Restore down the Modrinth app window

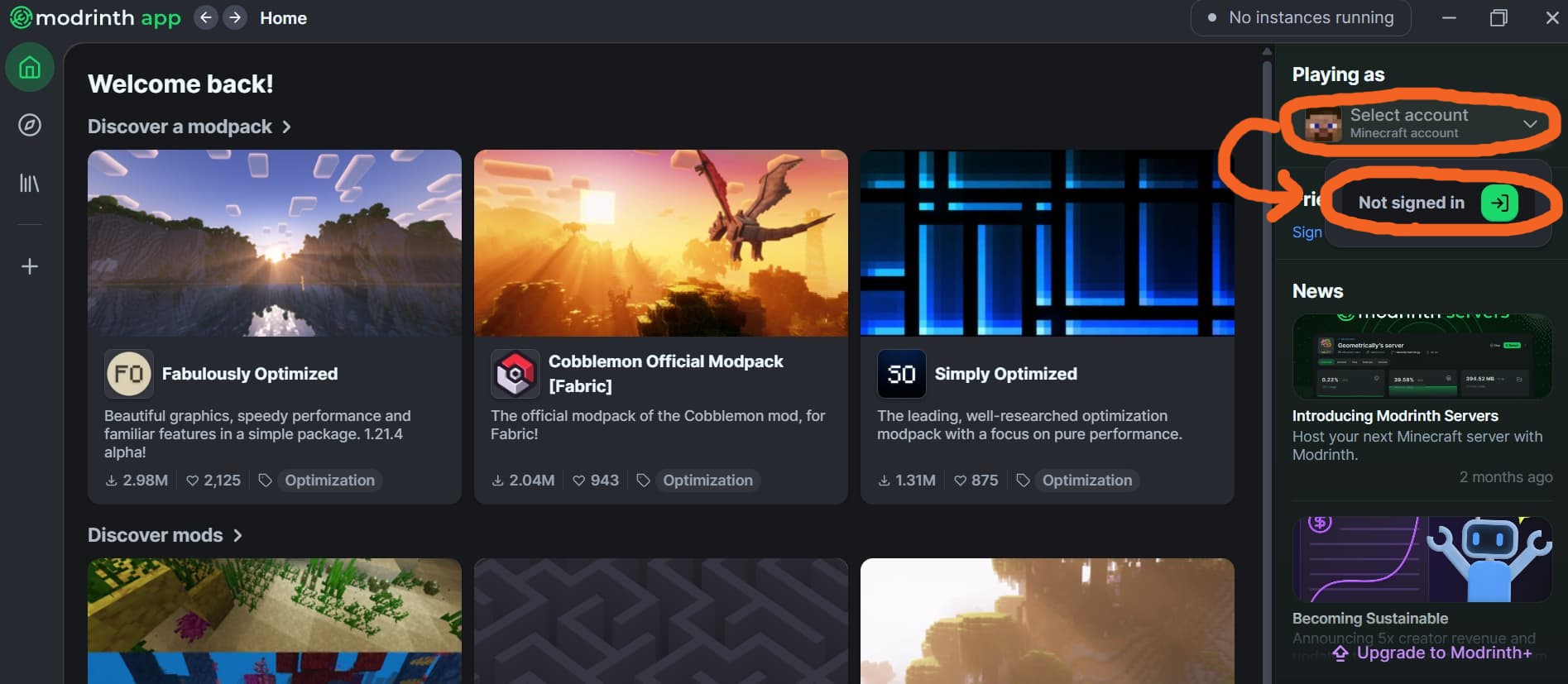coord(1498,17)
